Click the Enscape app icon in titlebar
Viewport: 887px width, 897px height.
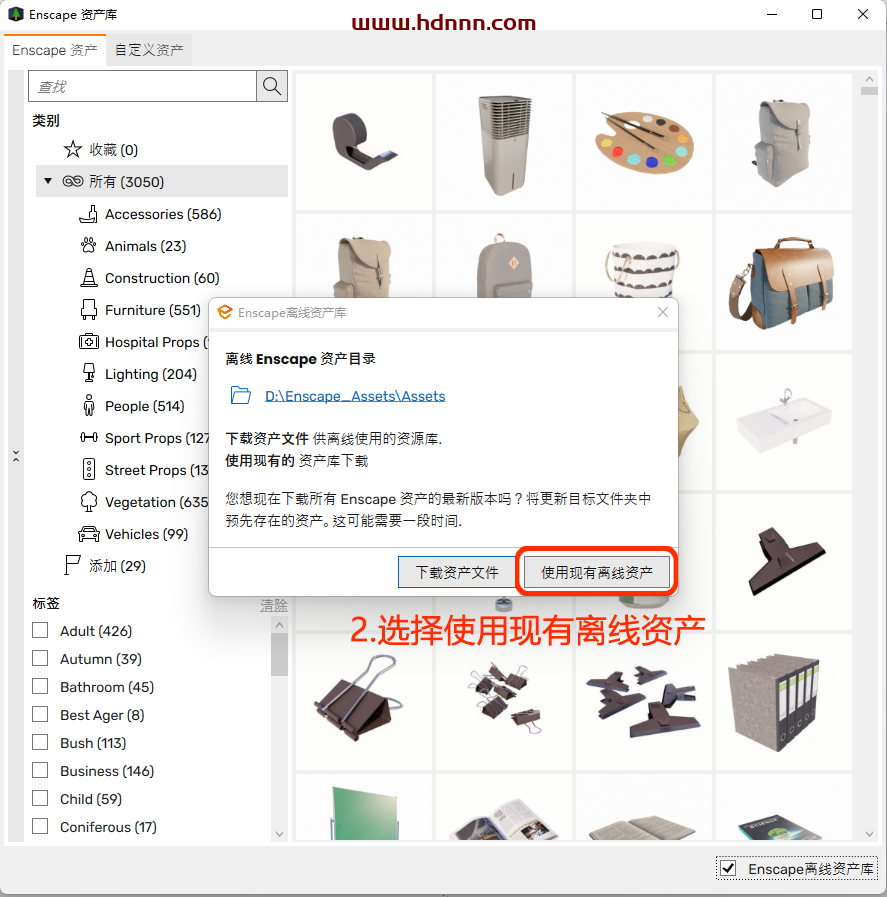click(15, 14)
